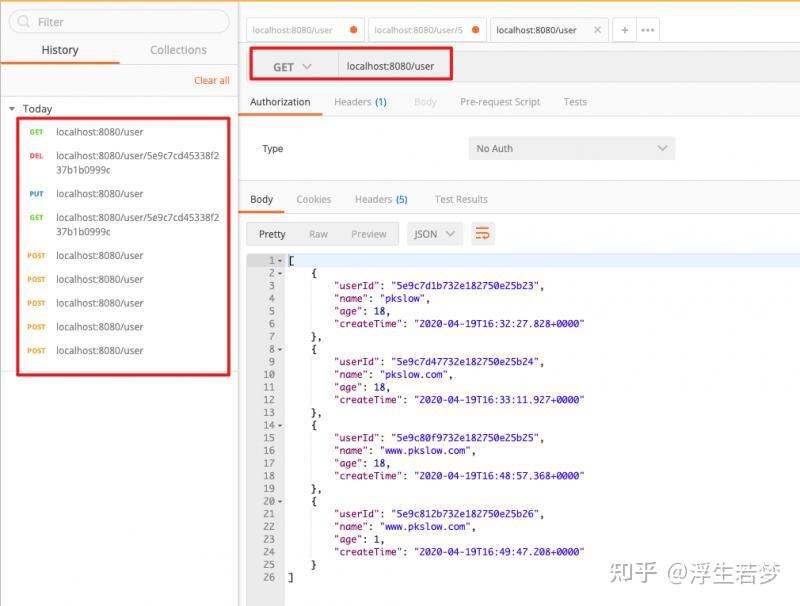Click the beautify/format code icon beside JSON
This screenshot has height=606, width=800.
point(483,233)
